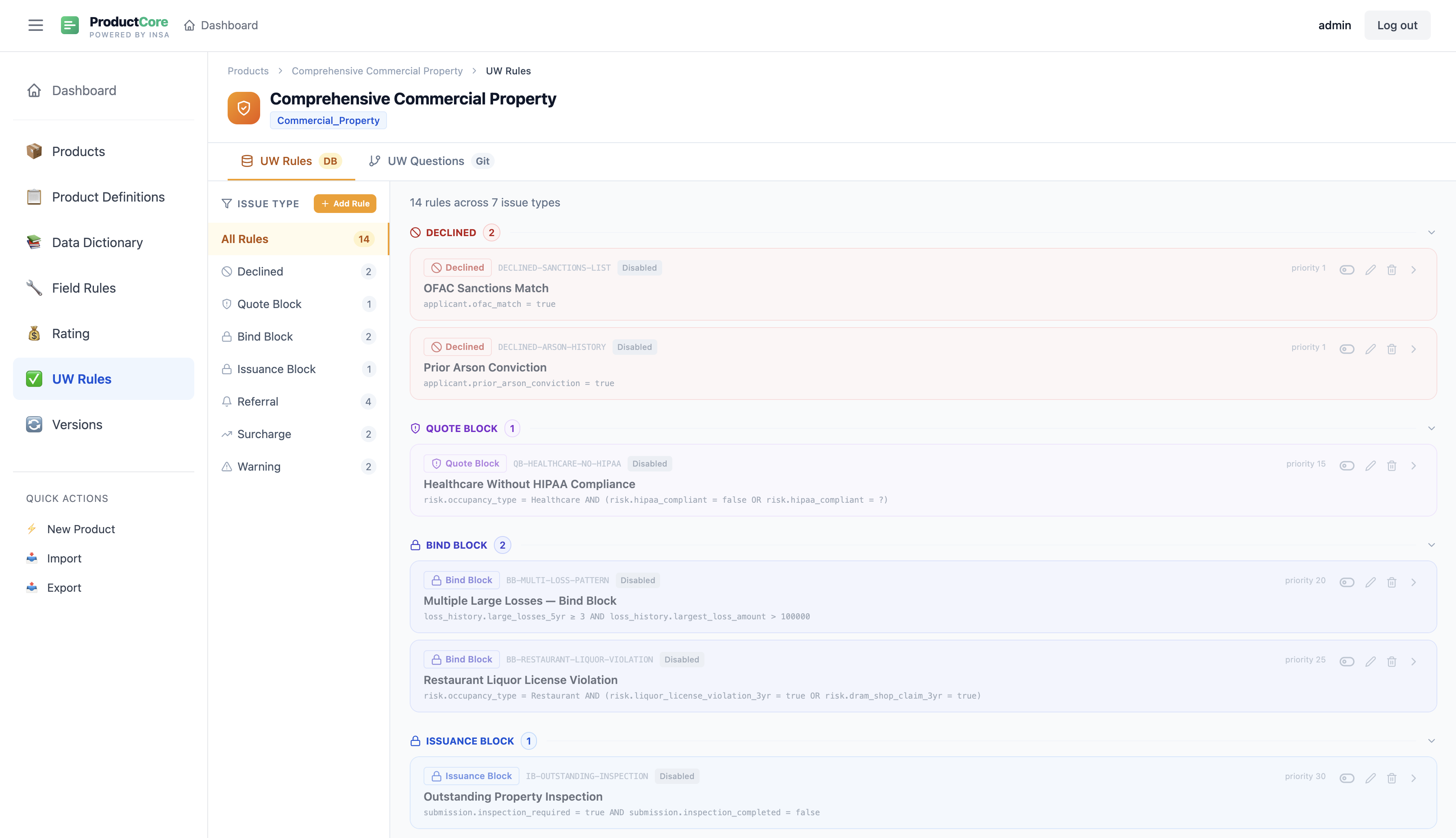Edit the Multiple Large Losses rule

[x=1370, y=582]
